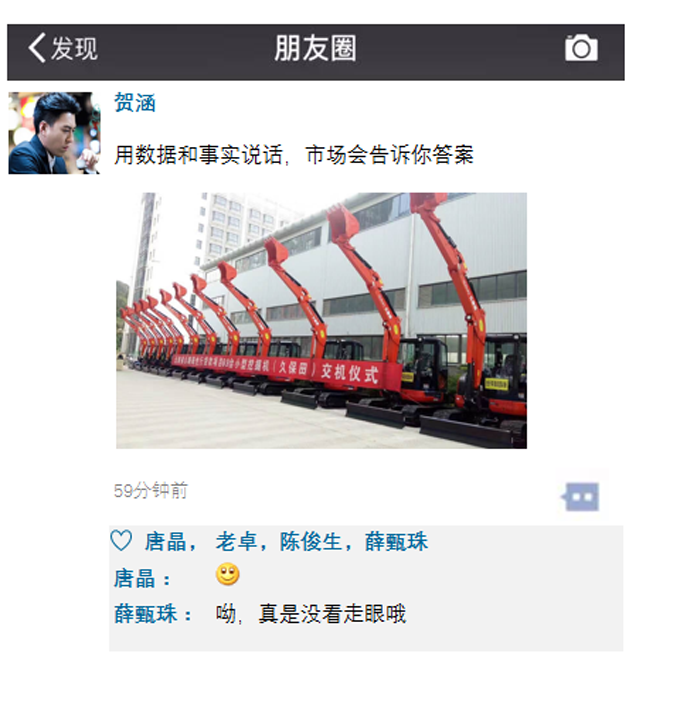
Task: Click commenter name 唐晶 in comments
Action: (x=135, y=578)
